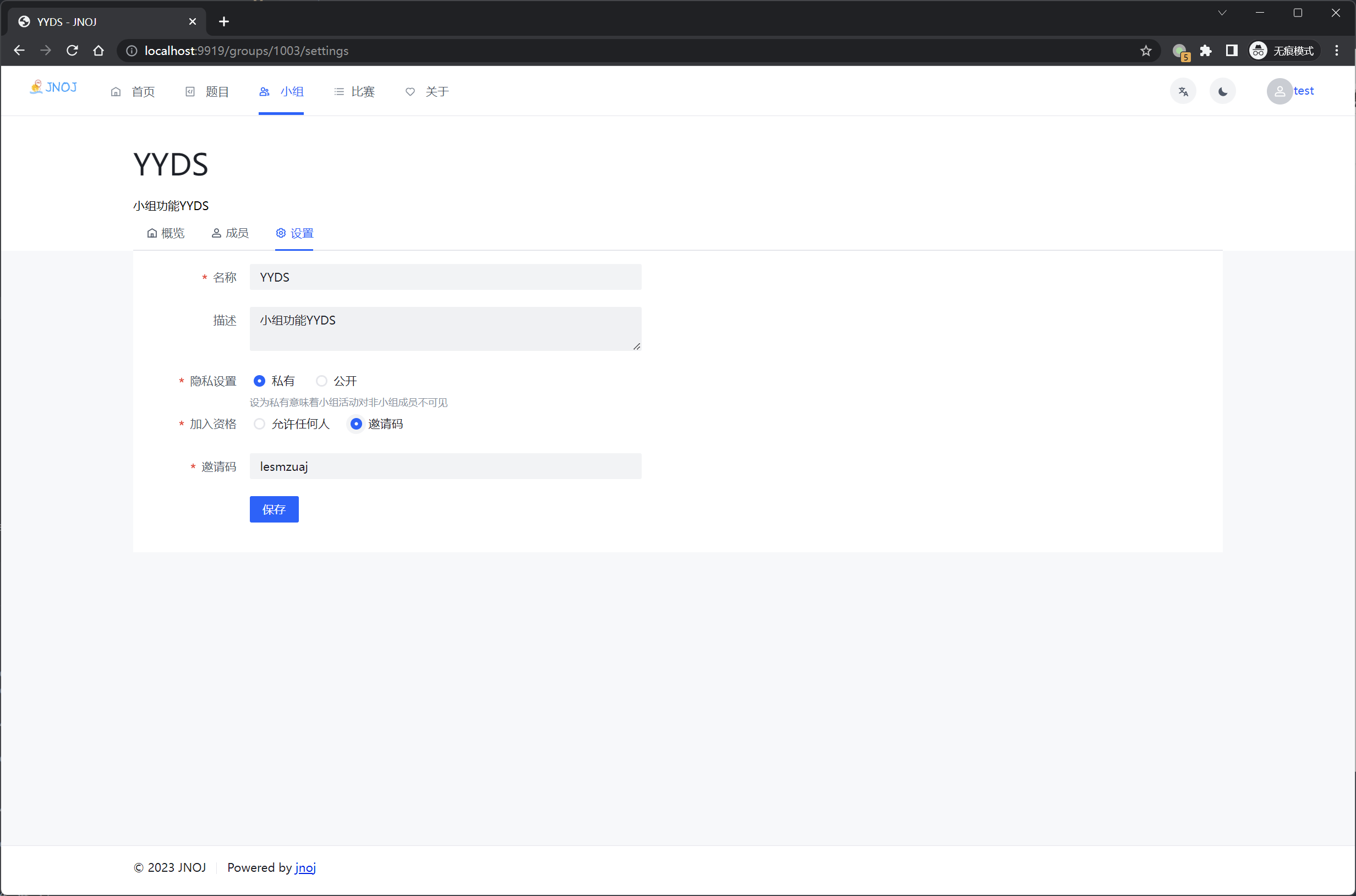Click the browser forward arrow
The height and width of the screenshot is (896, 1356).
(46, 51)
